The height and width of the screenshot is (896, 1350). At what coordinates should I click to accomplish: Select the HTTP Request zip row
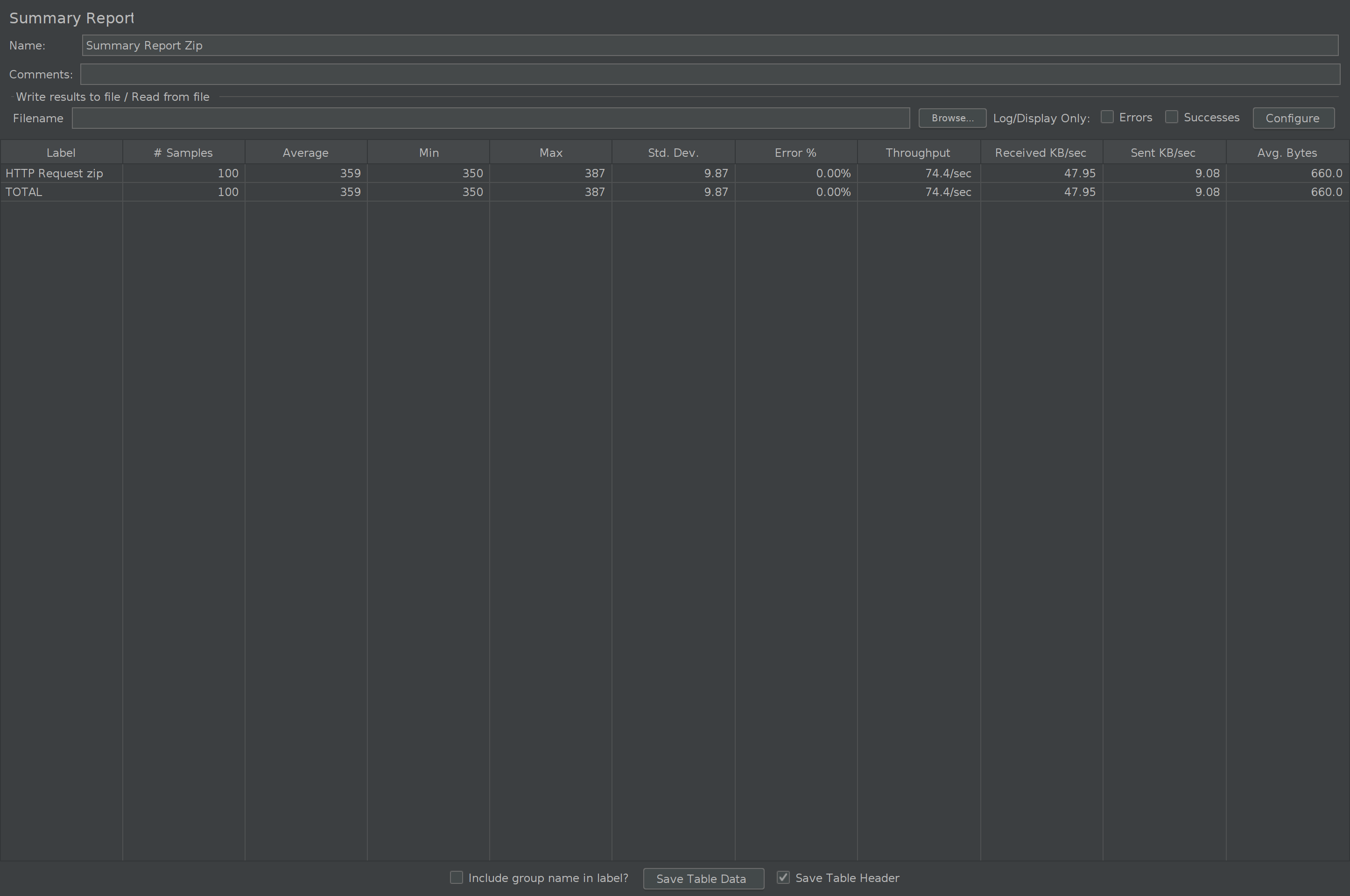coord(55,173)
